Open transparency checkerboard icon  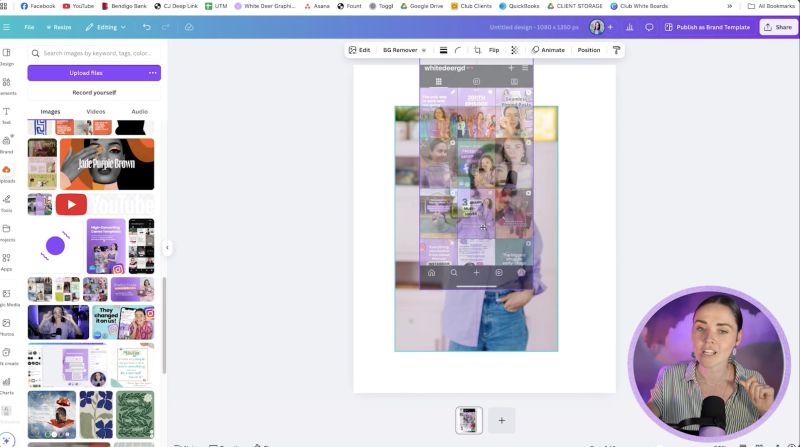click(x=515, y=50)
